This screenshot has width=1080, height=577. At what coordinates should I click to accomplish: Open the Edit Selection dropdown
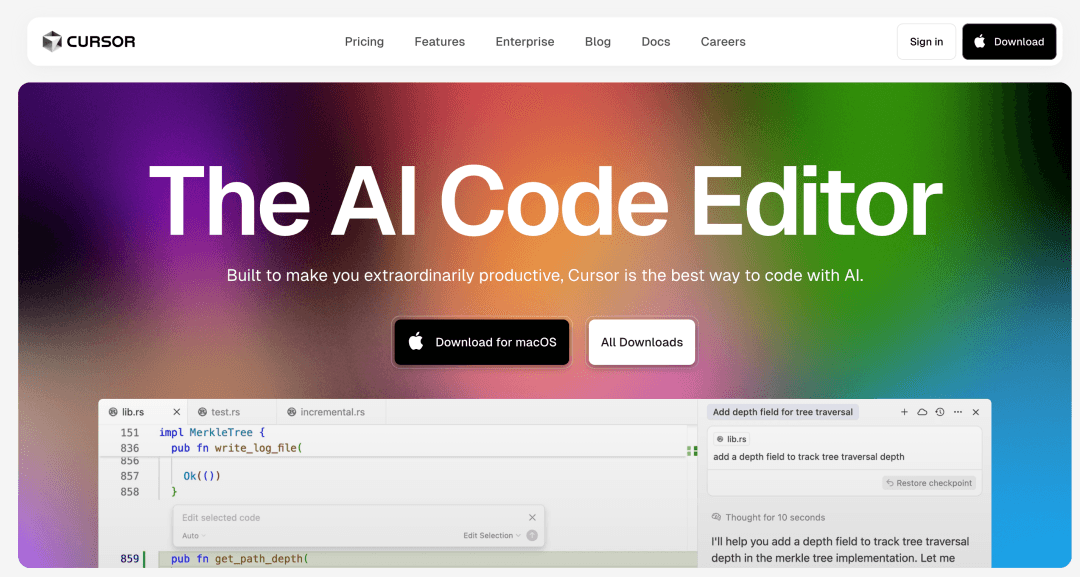click(491, 536)
